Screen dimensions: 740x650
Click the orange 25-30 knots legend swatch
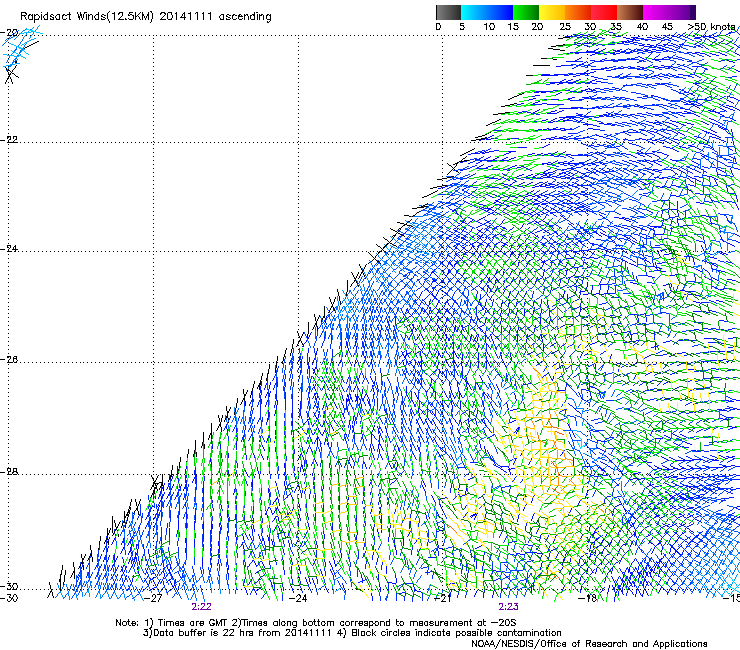[x=578, y=12]
